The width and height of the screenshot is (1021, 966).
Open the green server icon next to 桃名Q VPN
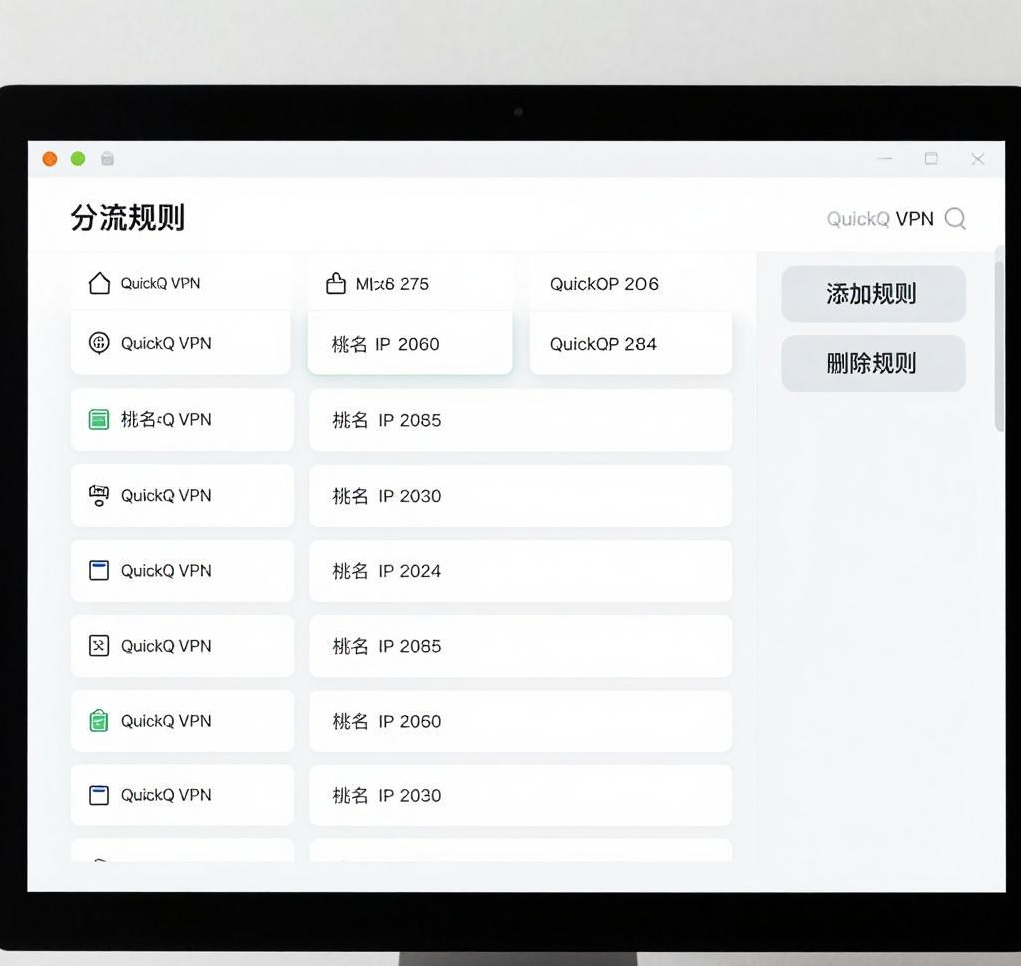98,419
